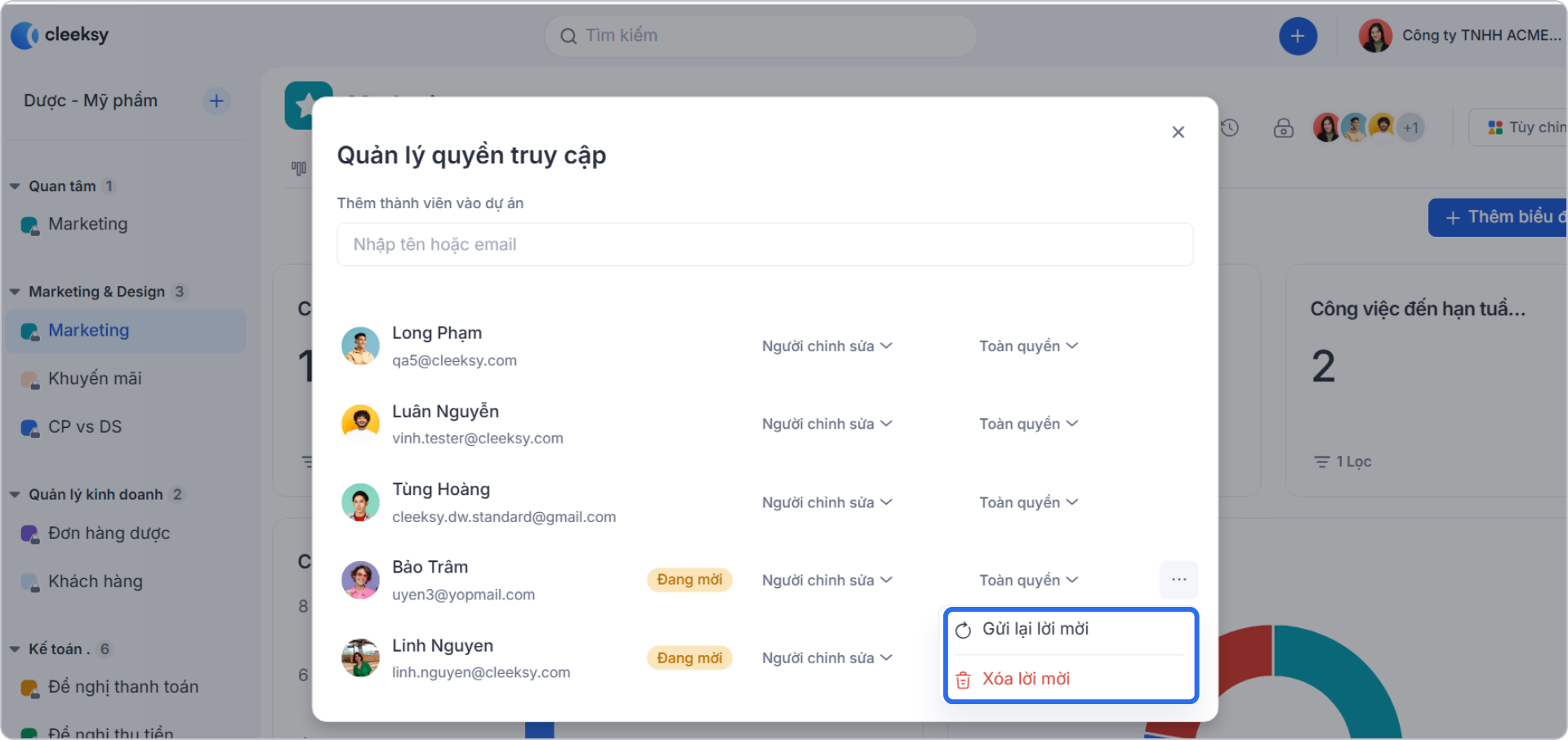Click the blue plus create button

point(1298,36)
